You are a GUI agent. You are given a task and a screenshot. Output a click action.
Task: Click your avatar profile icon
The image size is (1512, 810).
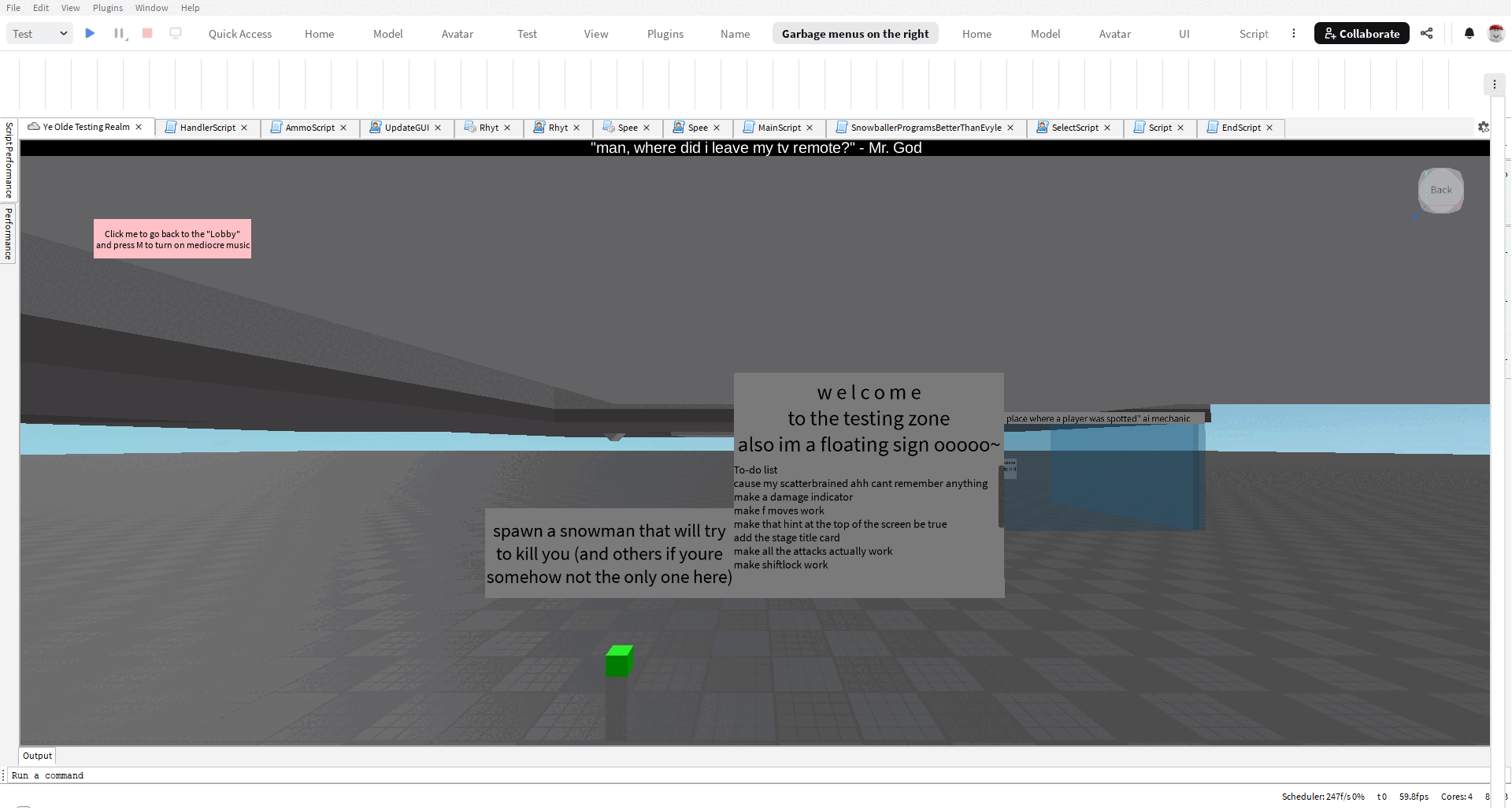1495,33
